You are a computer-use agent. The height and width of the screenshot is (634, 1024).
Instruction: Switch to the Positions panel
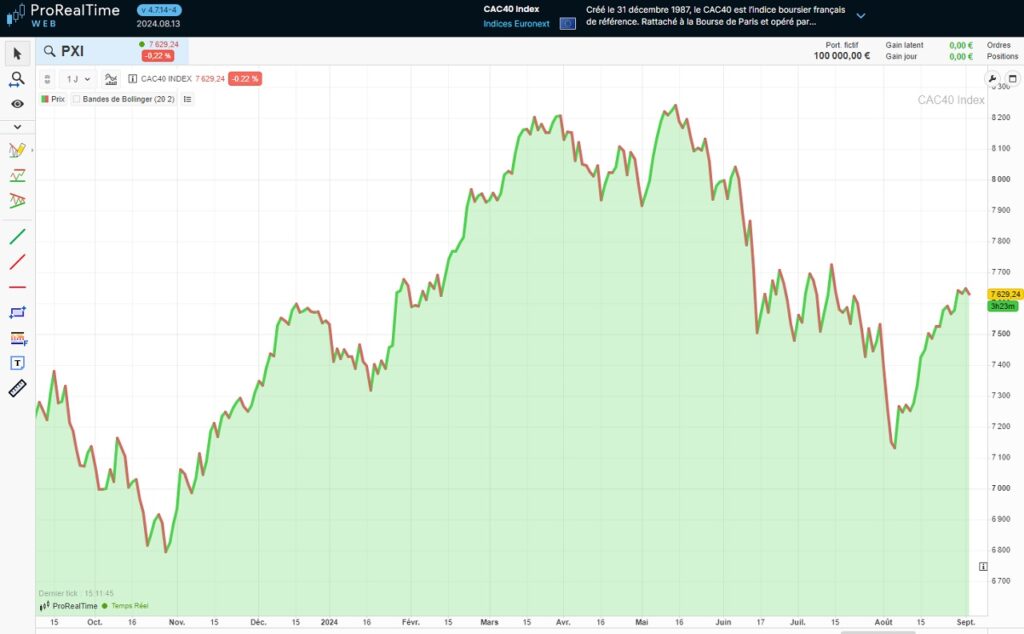click(1003, 57)
